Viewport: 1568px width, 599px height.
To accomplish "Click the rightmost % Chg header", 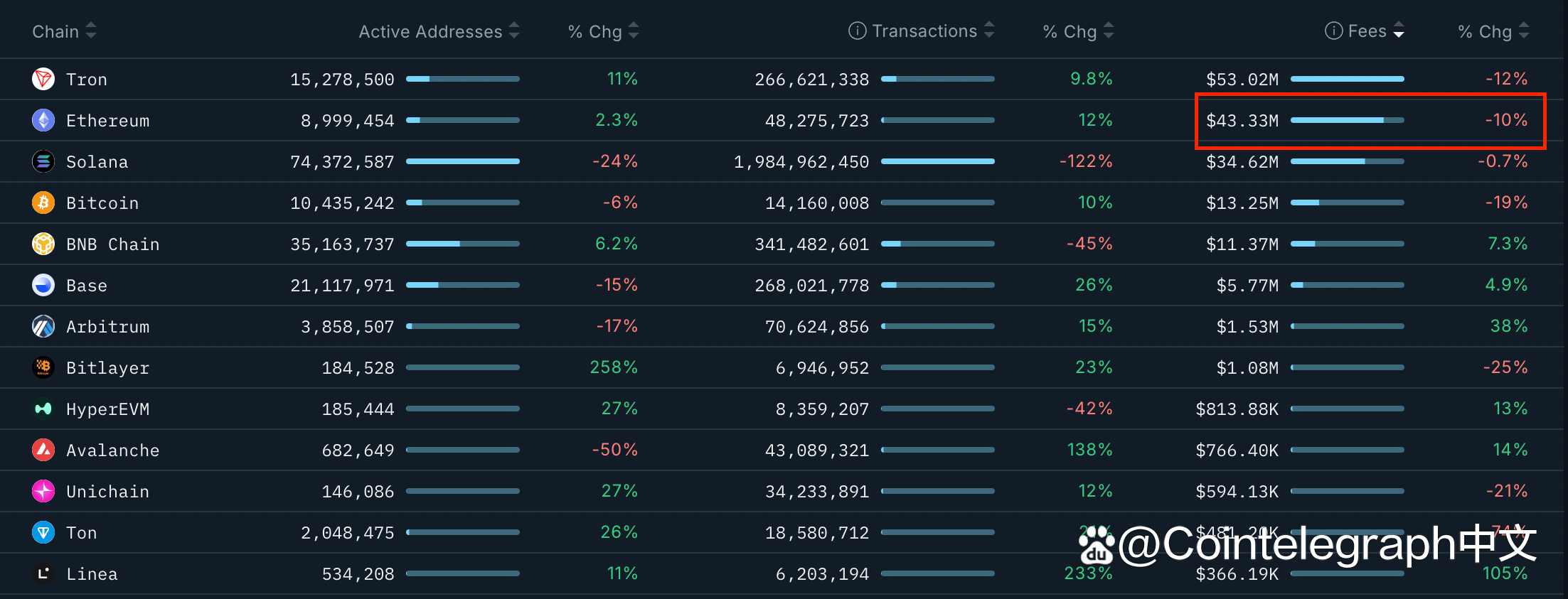I will coord(1484,32).
